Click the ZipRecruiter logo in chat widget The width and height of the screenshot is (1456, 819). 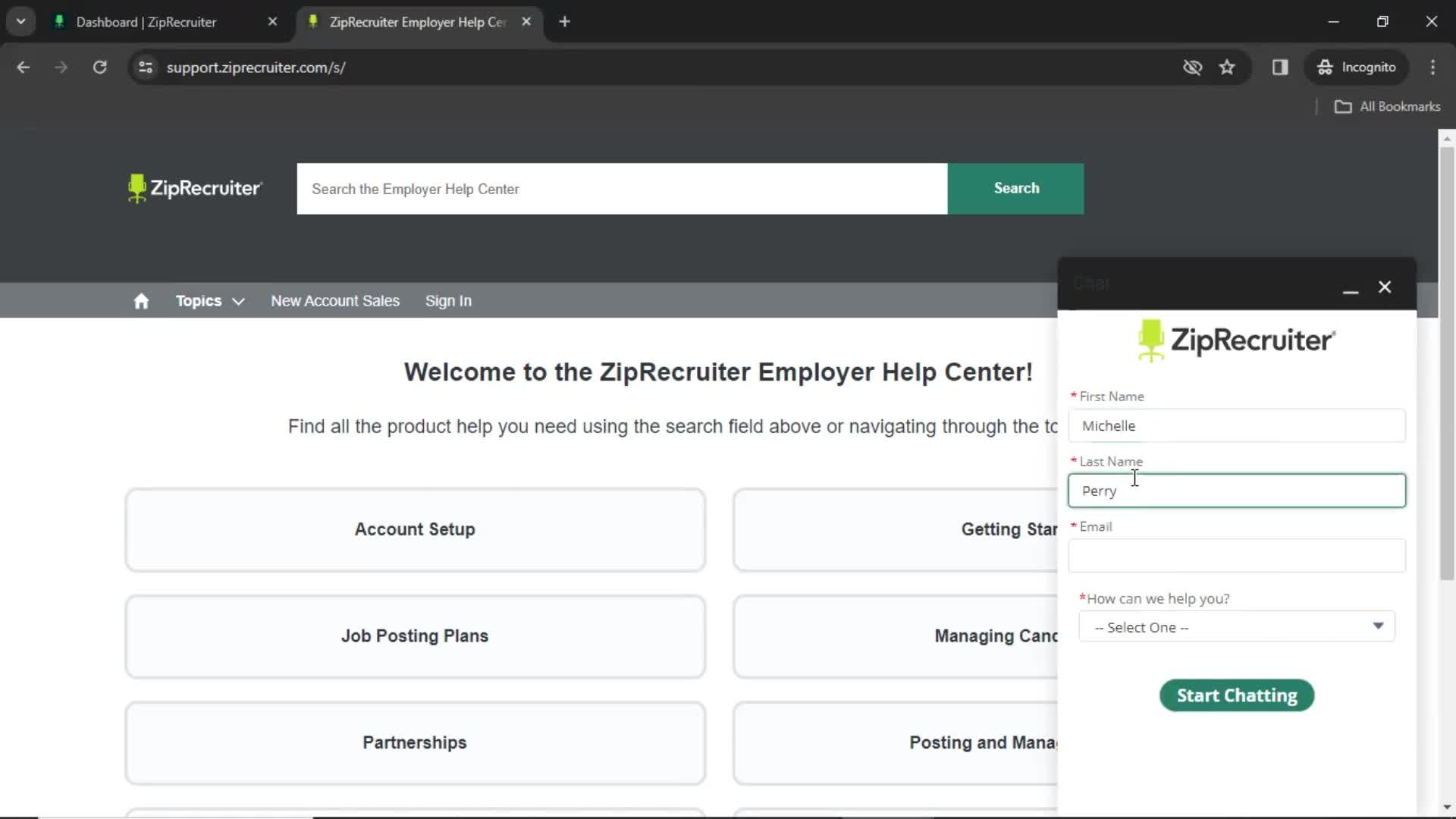tap(1237, 340)
